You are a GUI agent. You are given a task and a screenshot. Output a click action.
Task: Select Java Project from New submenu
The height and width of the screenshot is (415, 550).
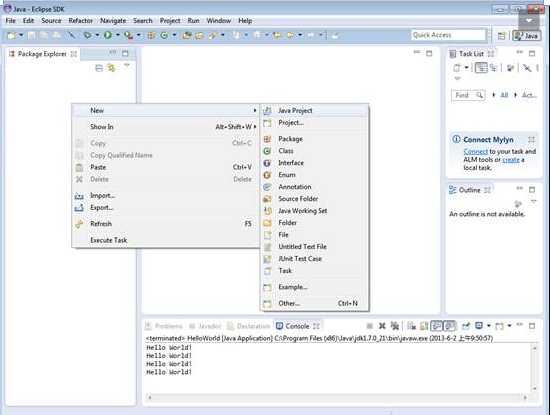314,111
